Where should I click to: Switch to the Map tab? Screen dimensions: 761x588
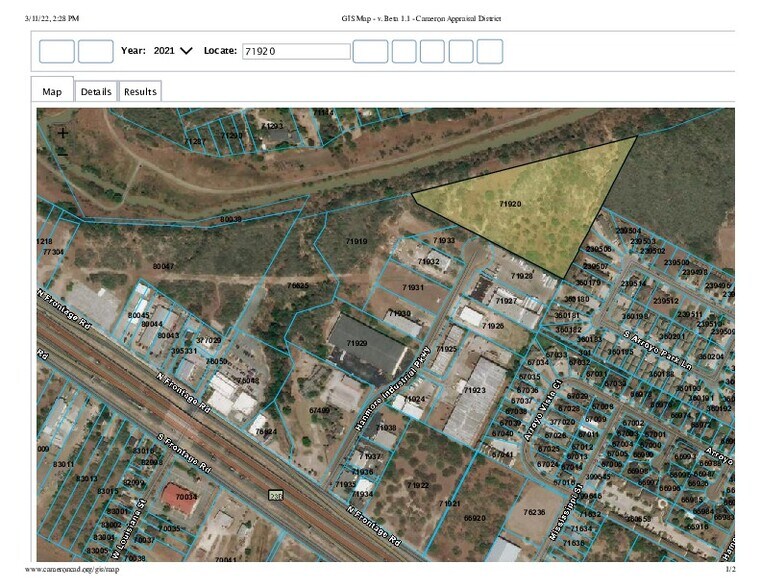[x=52, y=91]
